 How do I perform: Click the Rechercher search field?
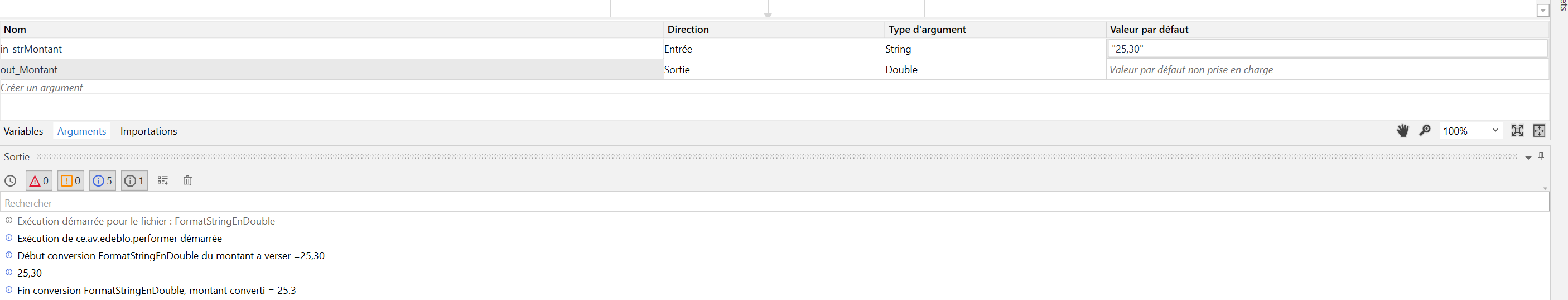pos(773,202)
